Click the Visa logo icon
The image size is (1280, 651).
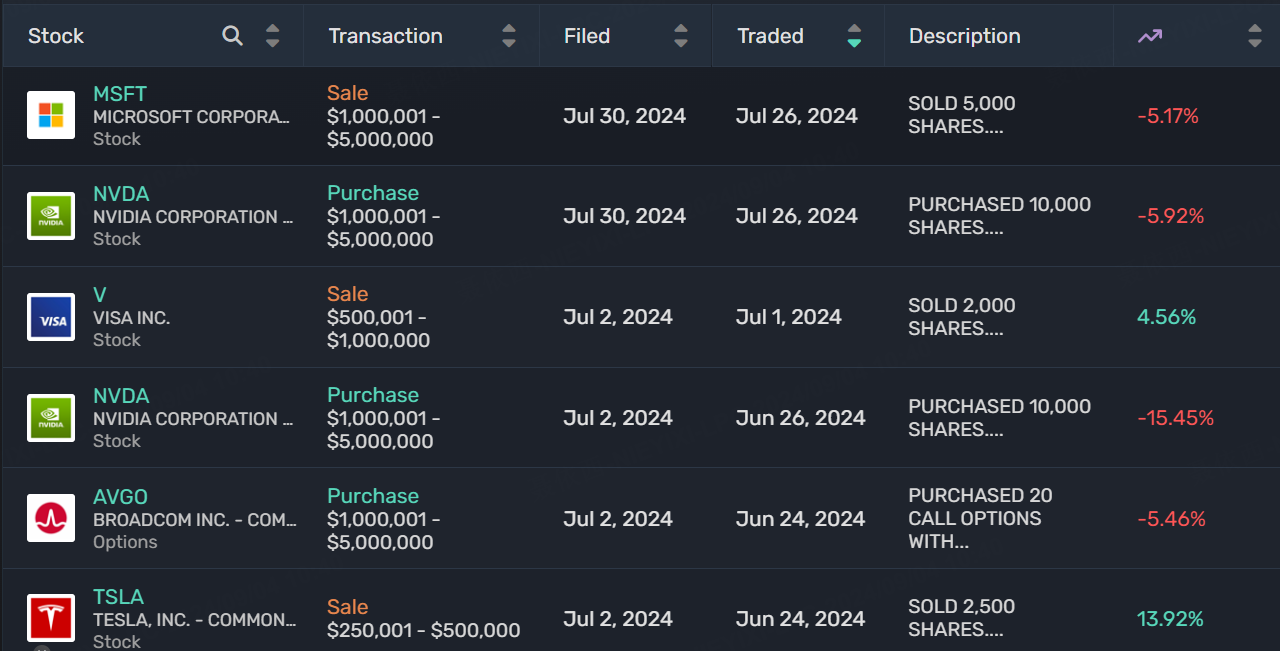coord(51,317)
